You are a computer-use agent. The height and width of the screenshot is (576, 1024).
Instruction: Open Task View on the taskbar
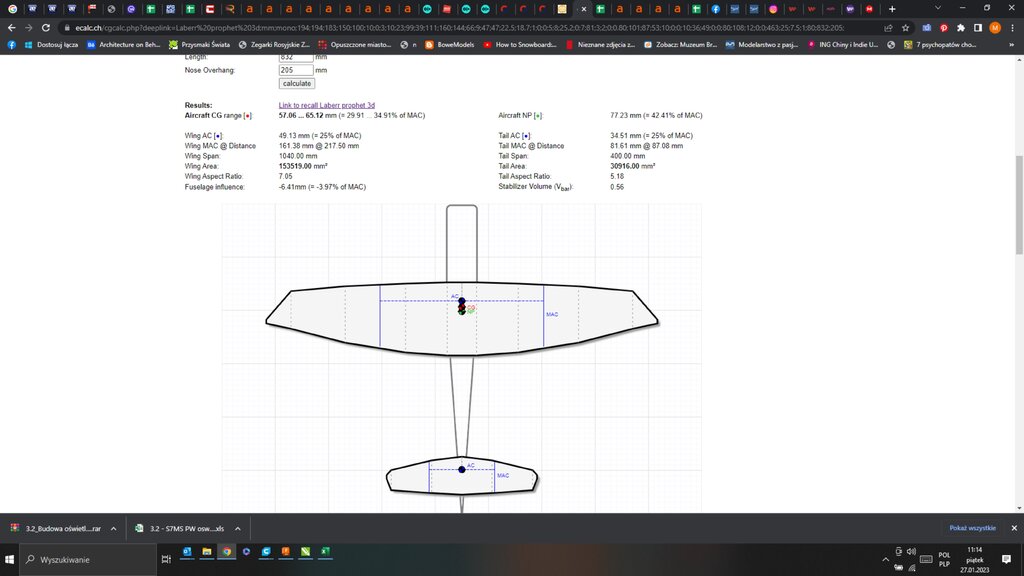(x=166, y=559)
